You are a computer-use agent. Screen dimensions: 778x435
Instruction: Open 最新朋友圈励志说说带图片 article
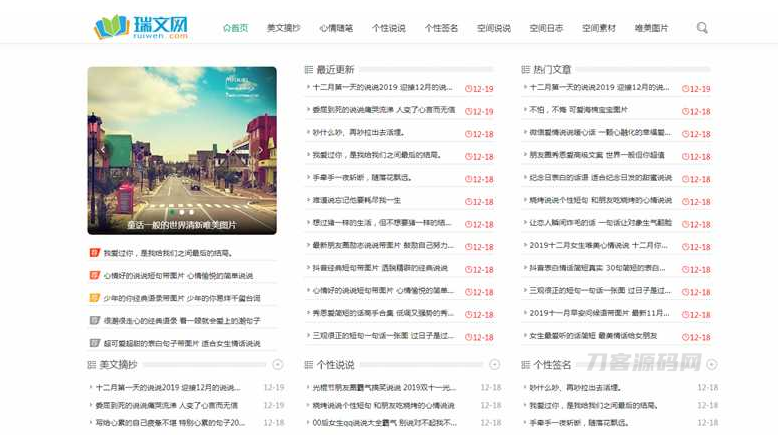click(x=383, y=245)
